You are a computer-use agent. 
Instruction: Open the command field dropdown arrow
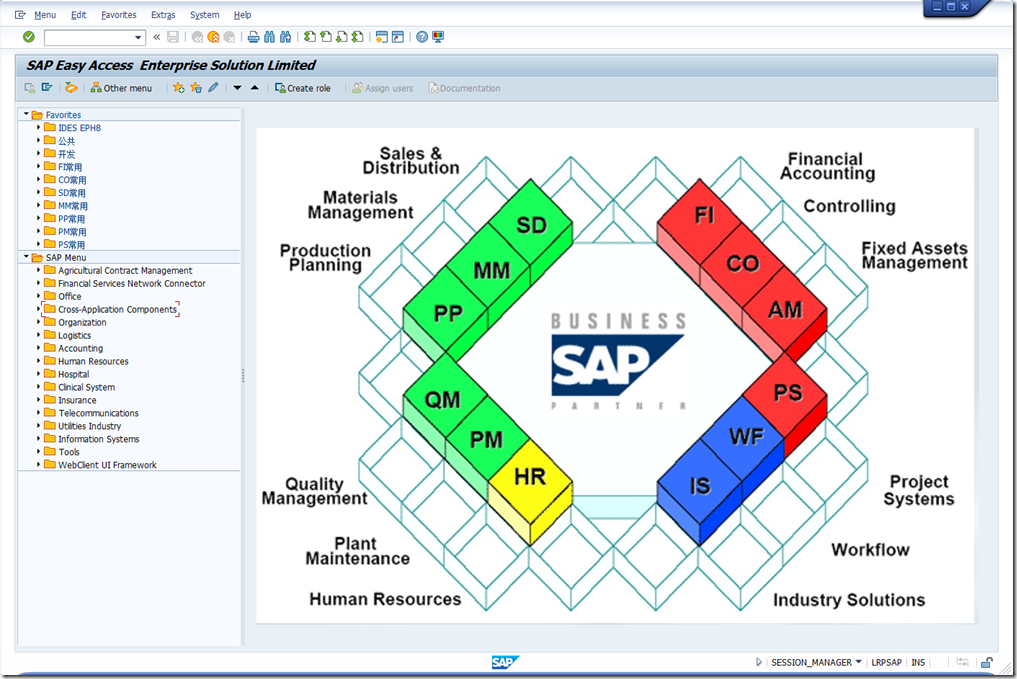pyautogui.click(x=138, y=37)
